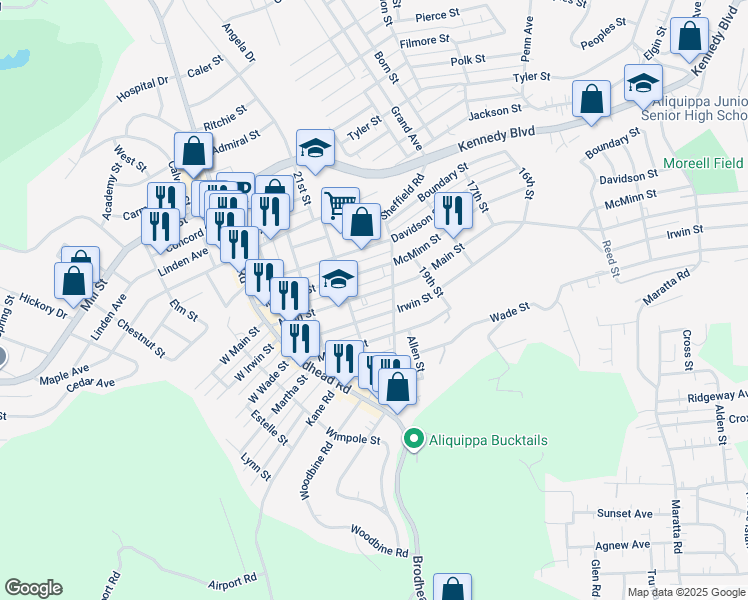Open the restaurant marker above the Kane Rd label

tap(344, 360)
